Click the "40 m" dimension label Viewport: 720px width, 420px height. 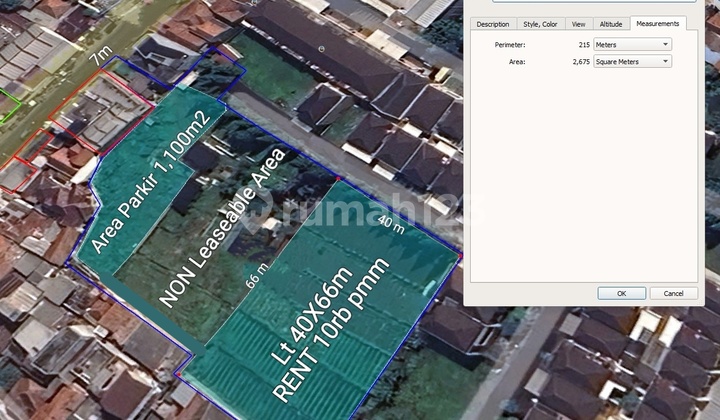click(x=392, y=222)
